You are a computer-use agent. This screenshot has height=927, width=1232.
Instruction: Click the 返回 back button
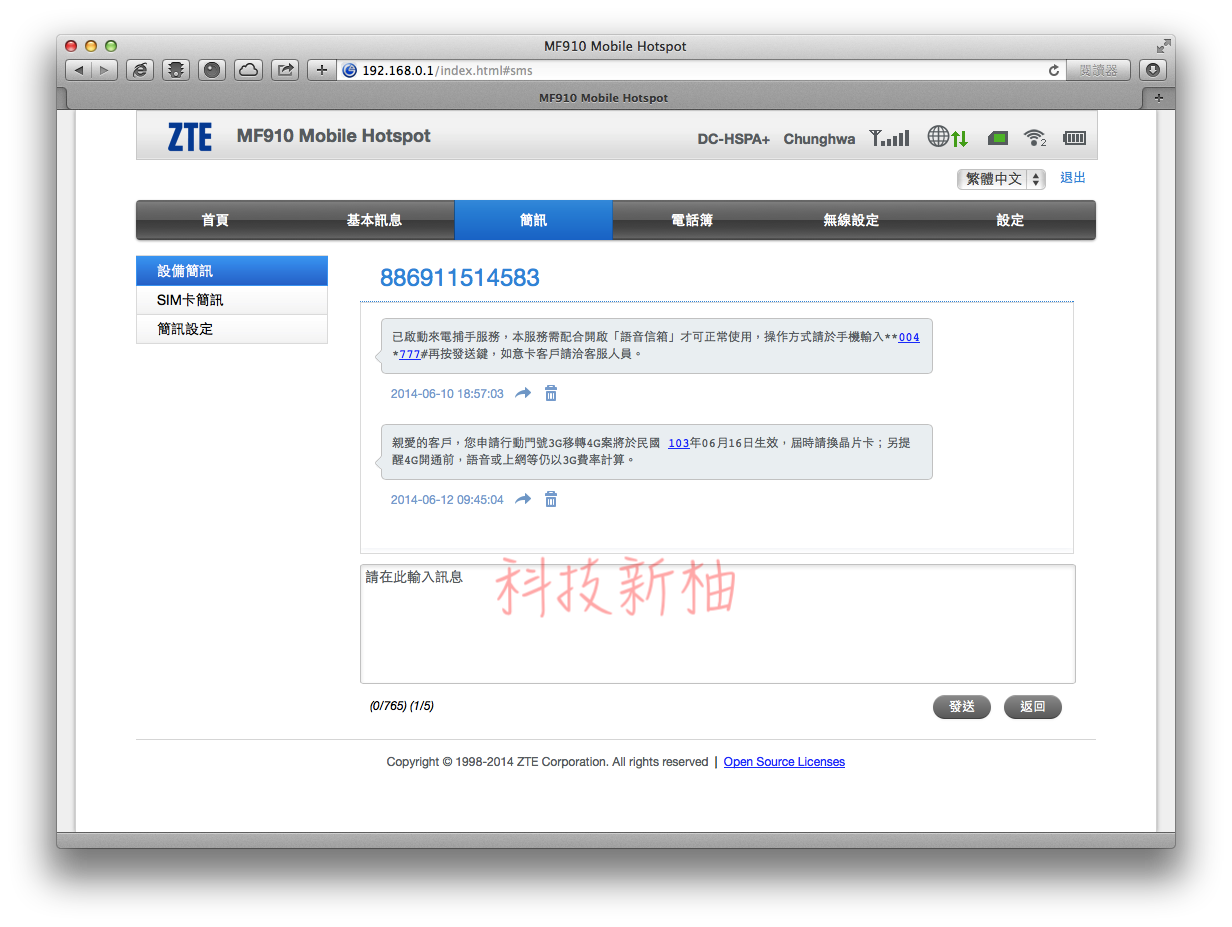point(1033,707)
